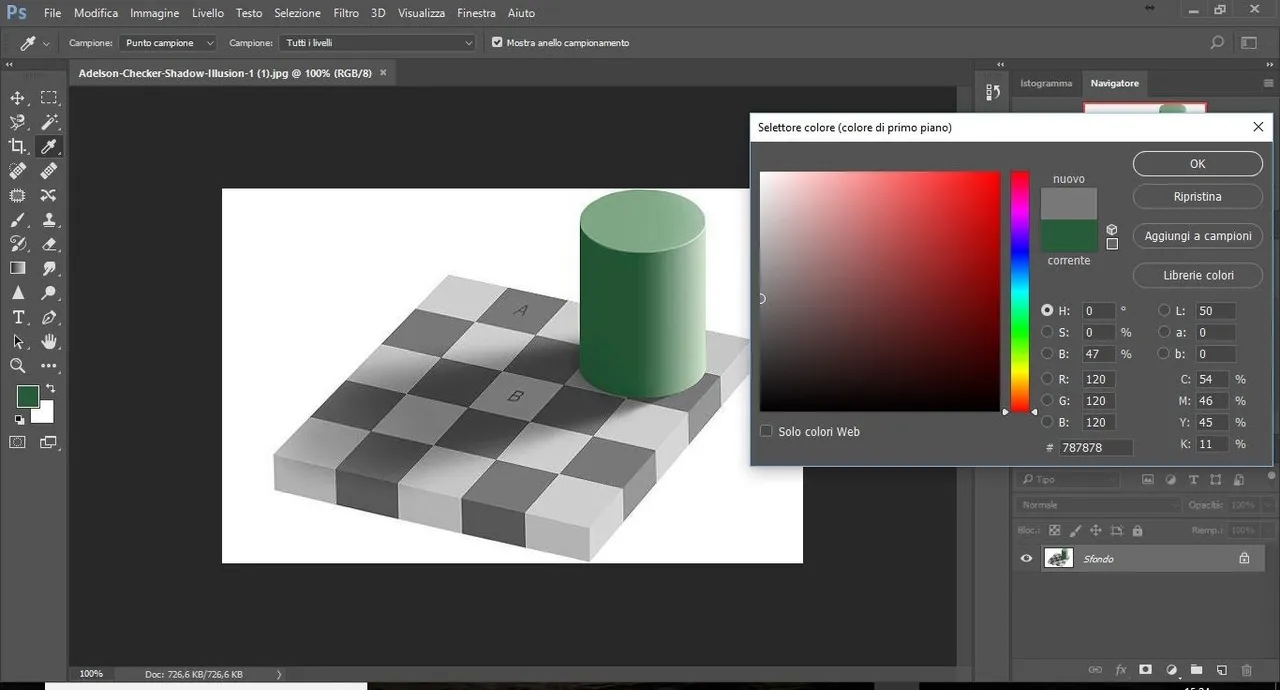Select the Spot Healing Brush tool
This screenshot has width=1280, height=690.
click(x=18, y=171)
